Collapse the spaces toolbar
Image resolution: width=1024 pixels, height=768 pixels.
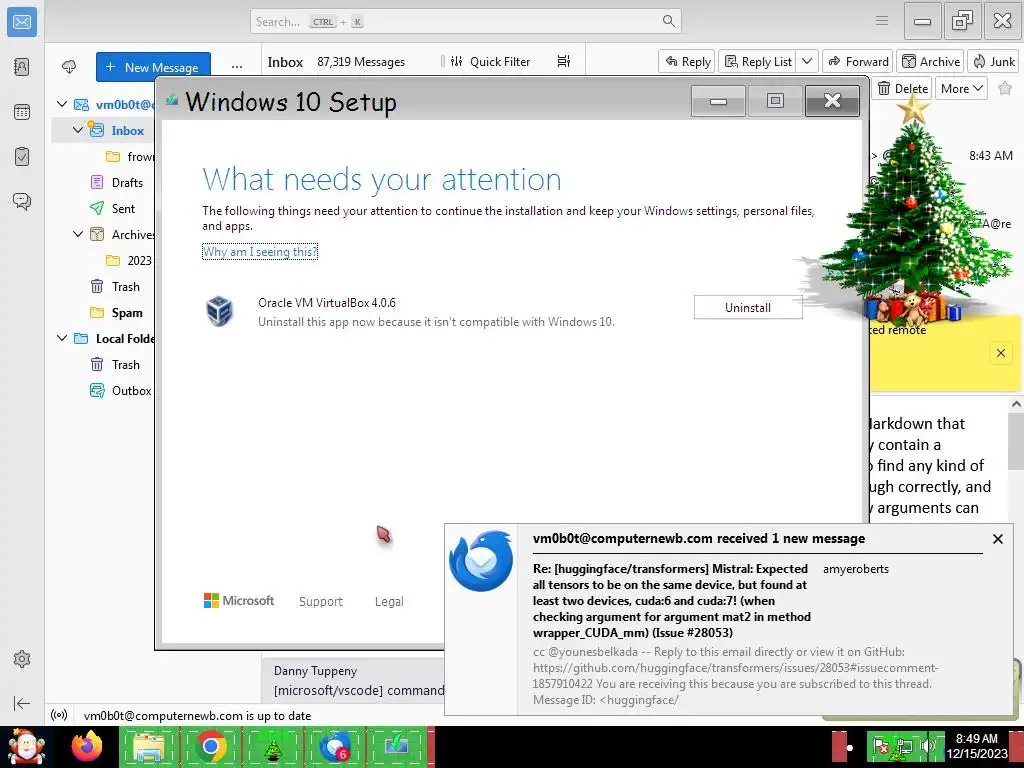[22, 703]
